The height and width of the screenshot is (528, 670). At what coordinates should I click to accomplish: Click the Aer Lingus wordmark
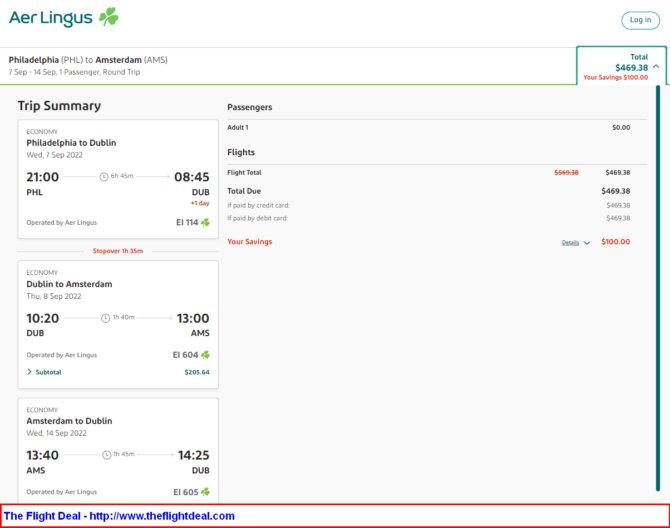pyautogui.click(x=50, y=18)
